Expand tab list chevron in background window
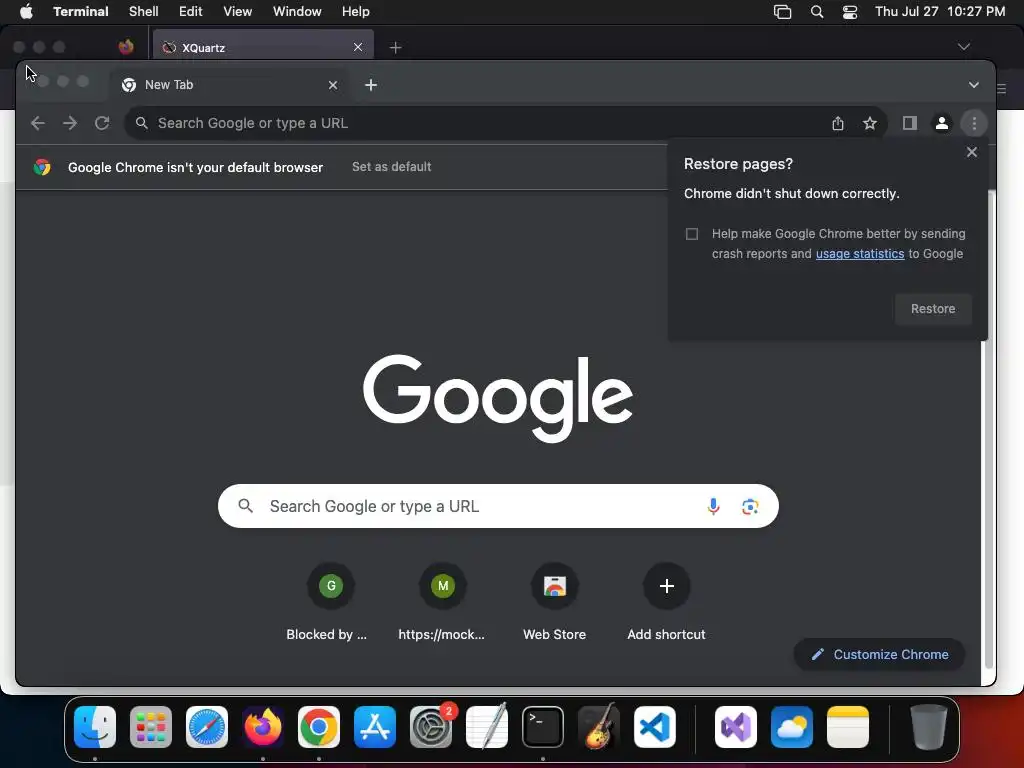Viewport: 1024px width, 768px height. point(963,47)
